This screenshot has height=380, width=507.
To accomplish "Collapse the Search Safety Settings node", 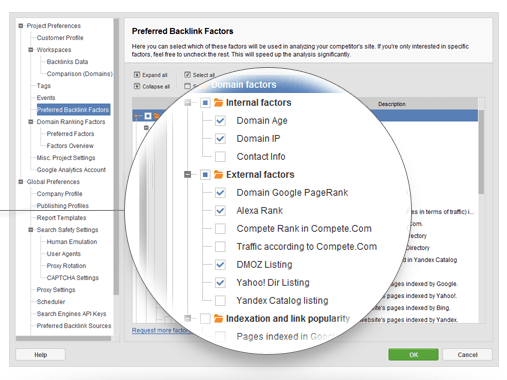I will (31, 230).
